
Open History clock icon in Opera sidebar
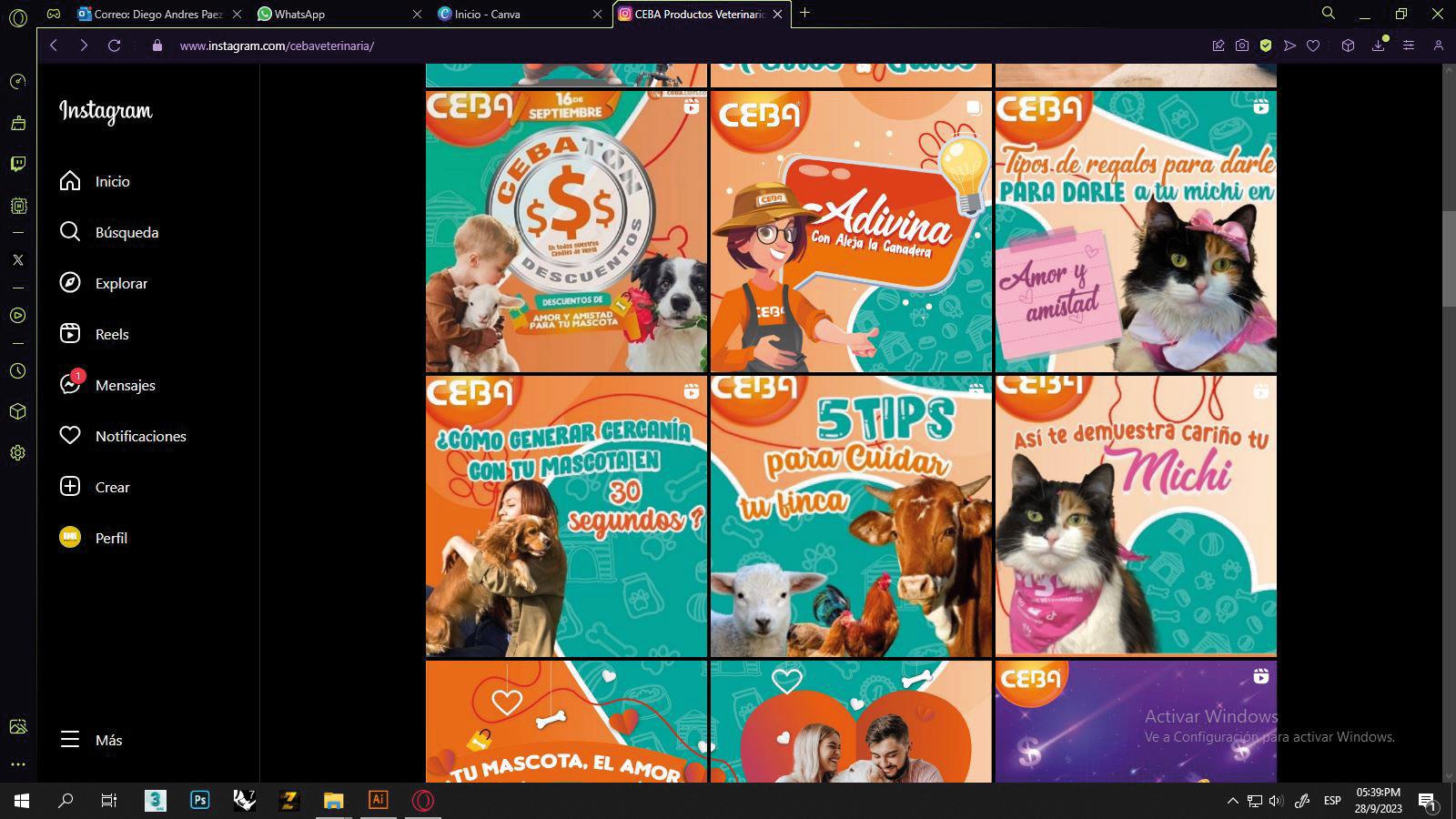(17, 371)
